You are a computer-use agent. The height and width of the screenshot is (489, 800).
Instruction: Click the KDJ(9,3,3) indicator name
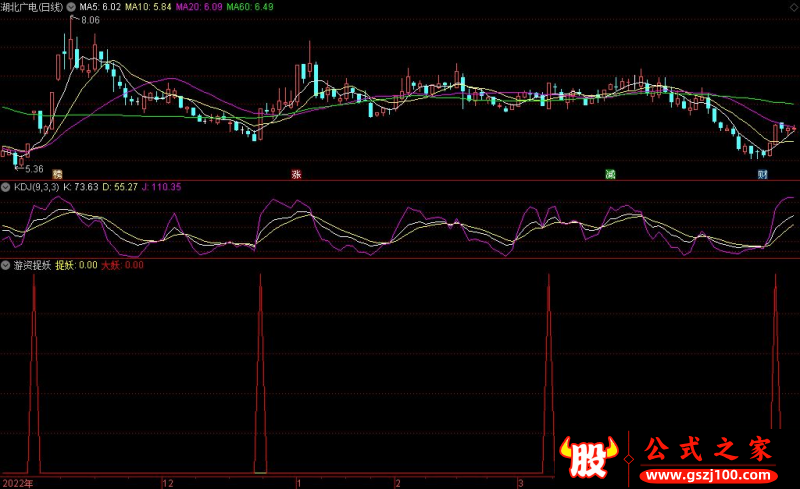click(x=36, y=186)
